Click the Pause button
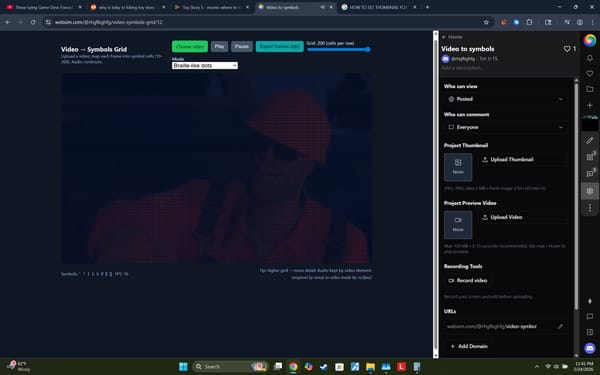600x375 pixels. (242, 46)
